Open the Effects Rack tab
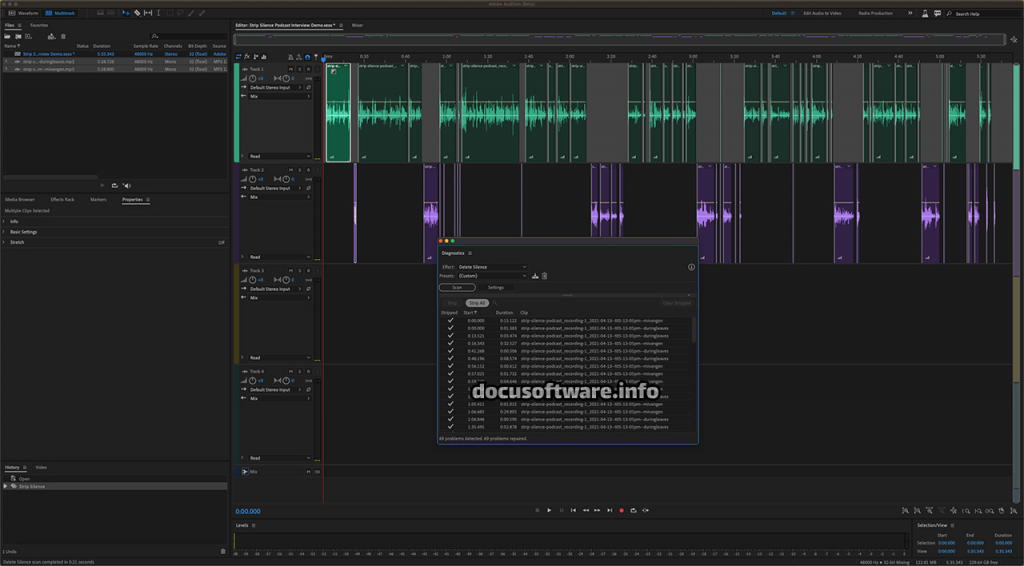 point(62,200)
